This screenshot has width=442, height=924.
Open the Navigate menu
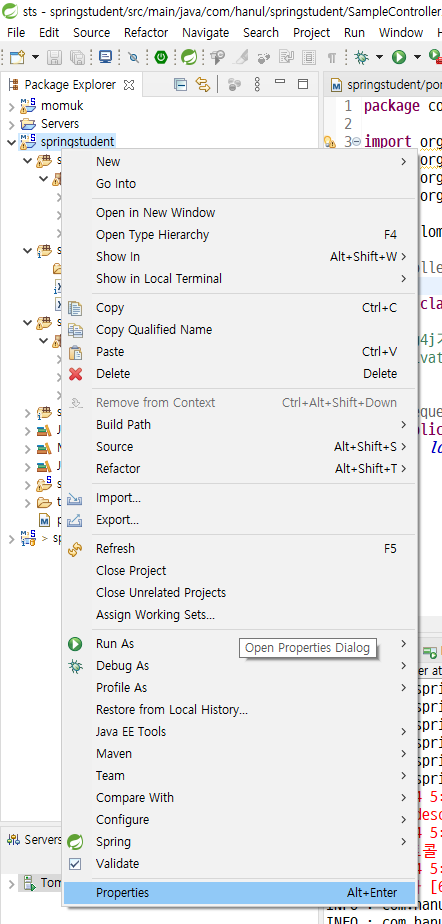(206, 32)
